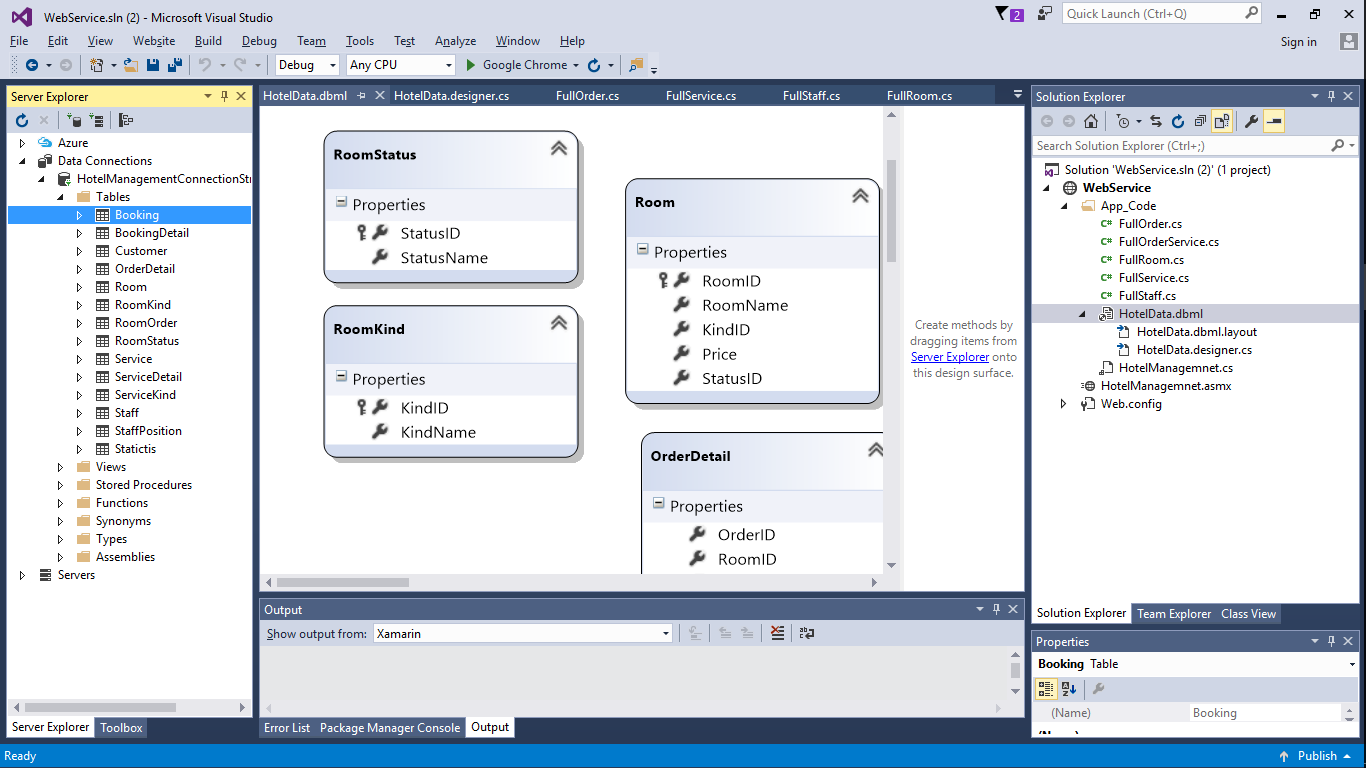Click the Navigate Backward toolbar icon

click(31, 65)
